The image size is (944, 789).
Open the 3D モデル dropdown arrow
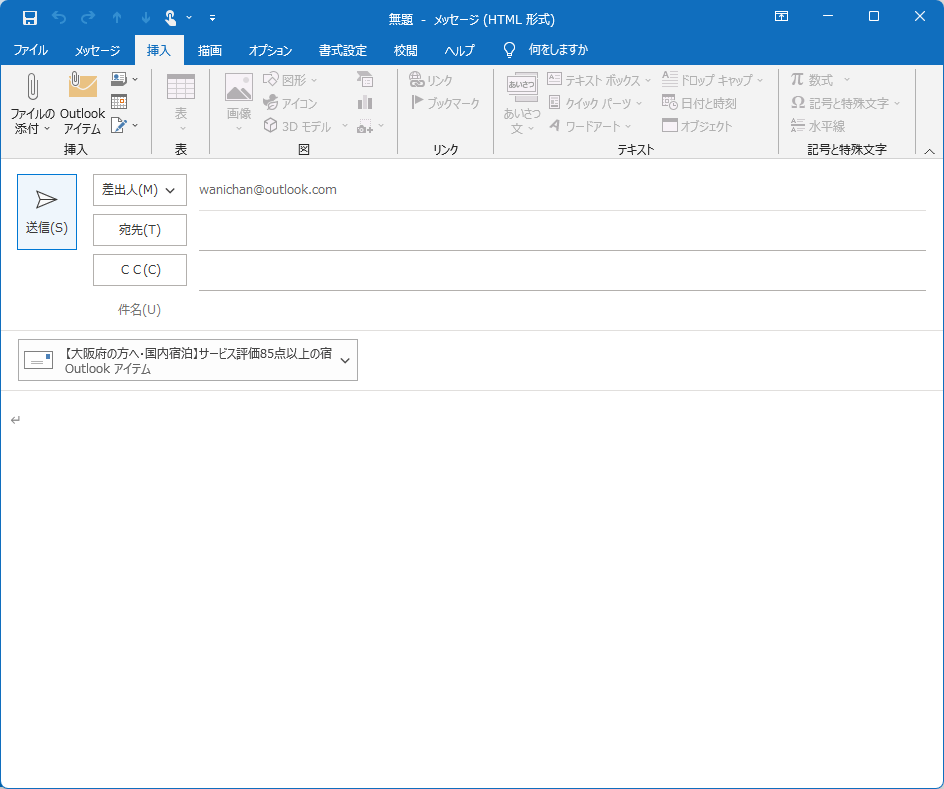[344, 126]
